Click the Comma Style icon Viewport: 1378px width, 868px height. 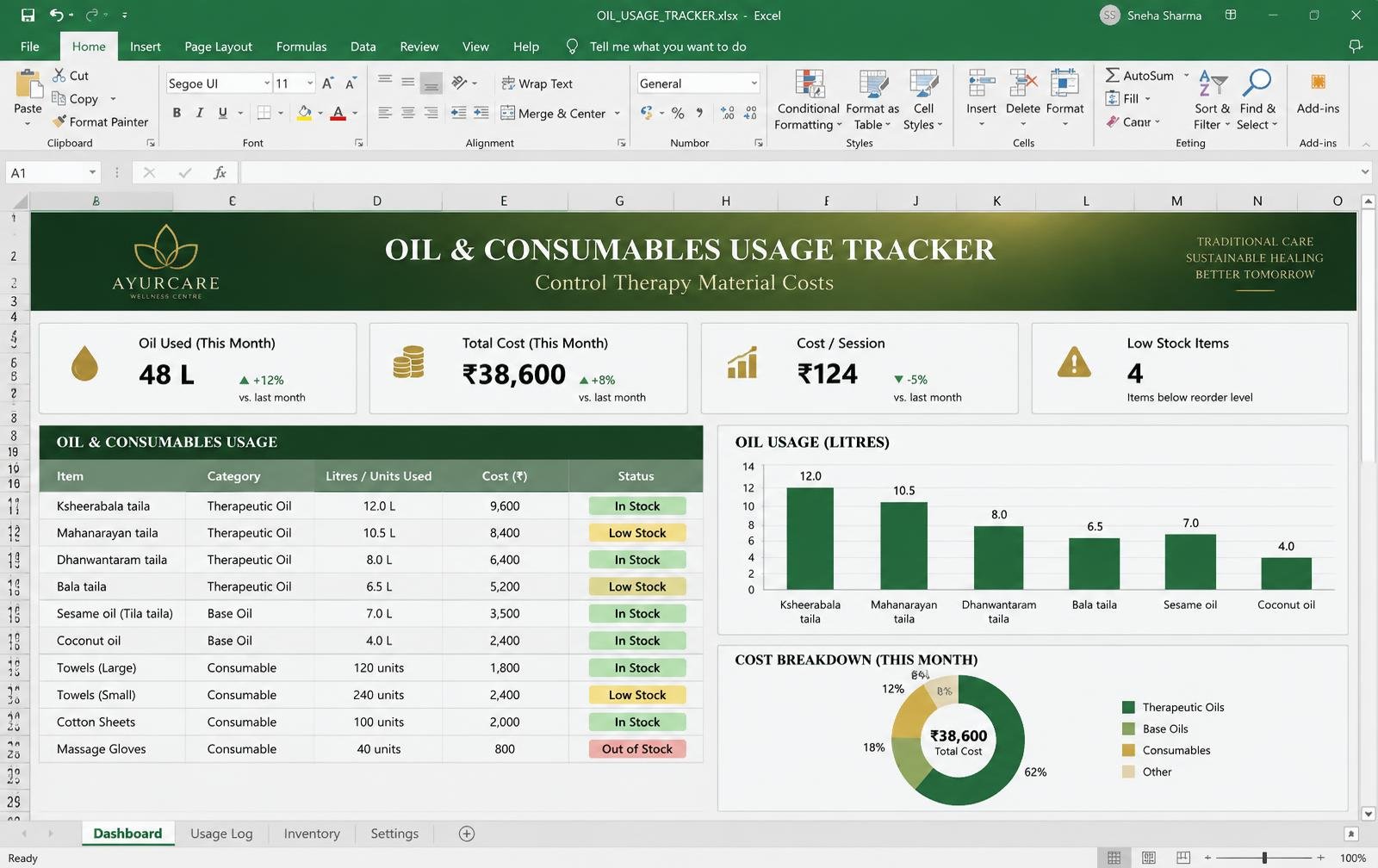coord(699,113)
